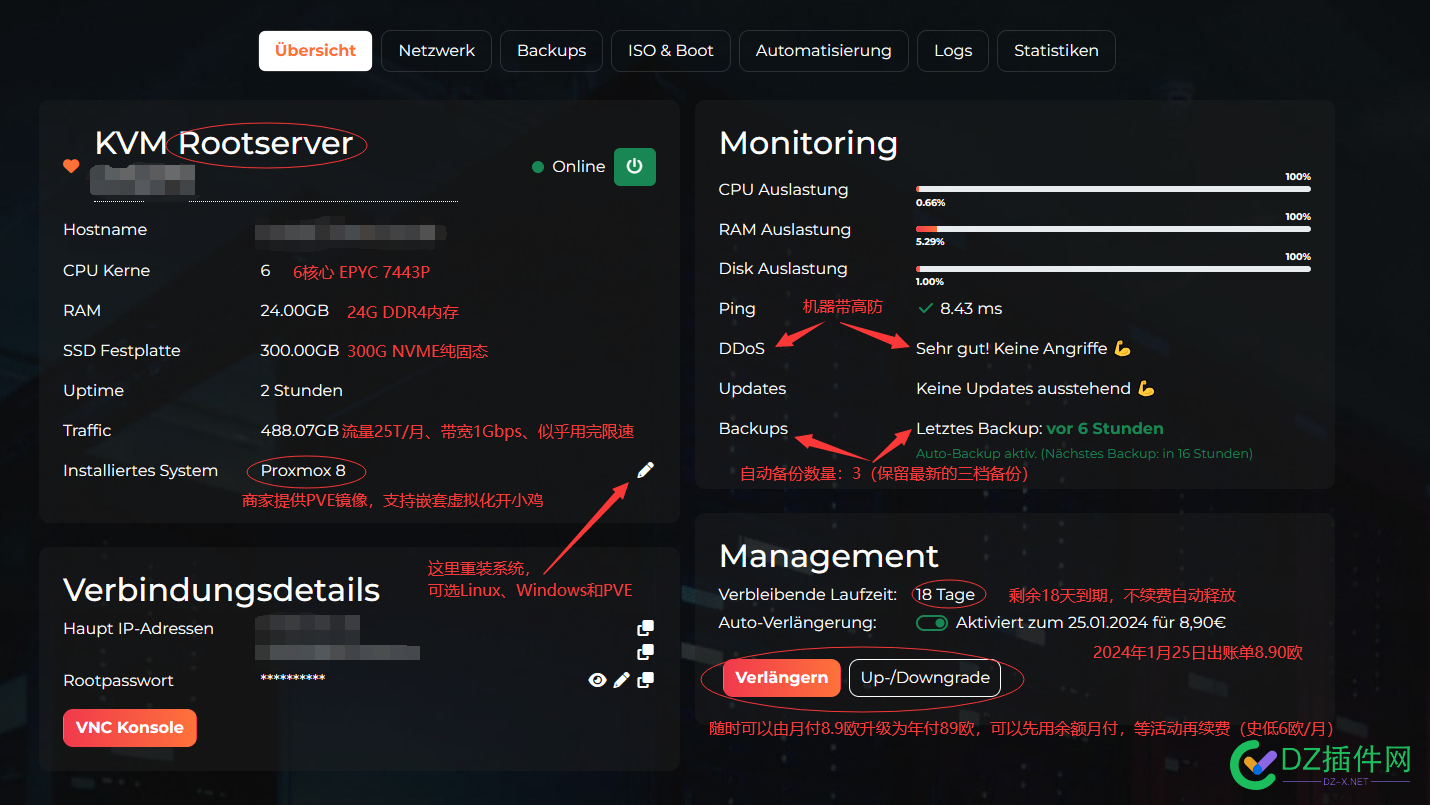
Task: Click the 8.43 ms ping value
Action: point(971,308)
